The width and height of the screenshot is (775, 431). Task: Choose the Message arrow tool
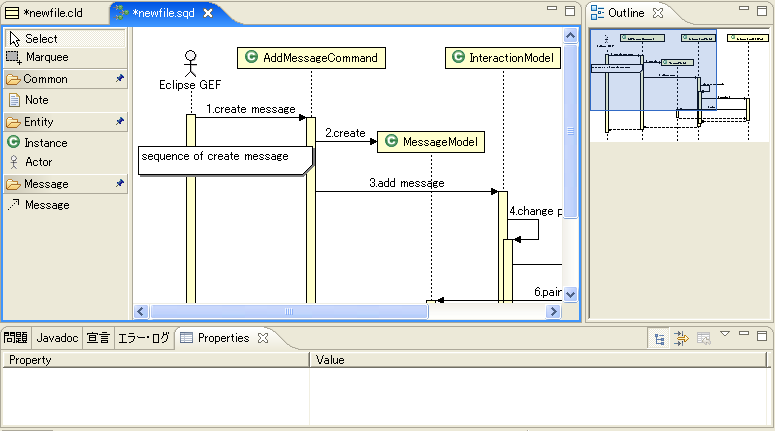coord(65,205)
